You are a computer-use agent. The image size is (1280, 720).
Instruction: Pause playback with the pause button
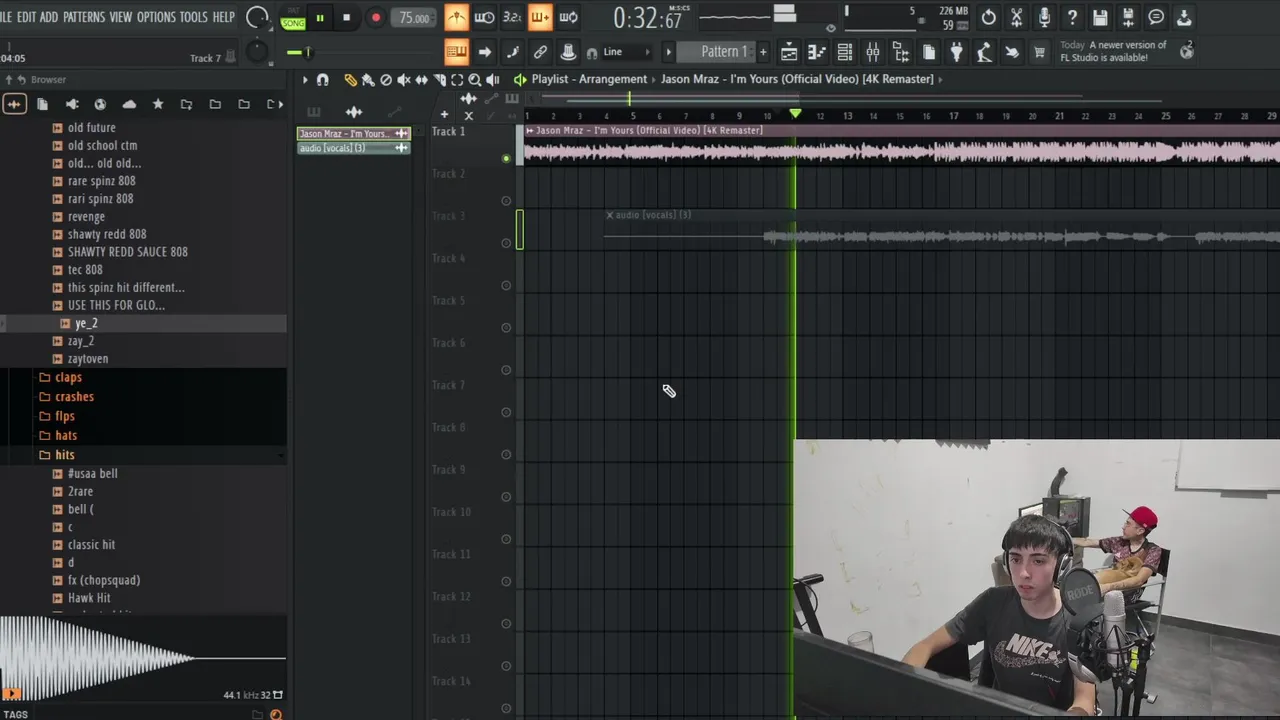320,18
